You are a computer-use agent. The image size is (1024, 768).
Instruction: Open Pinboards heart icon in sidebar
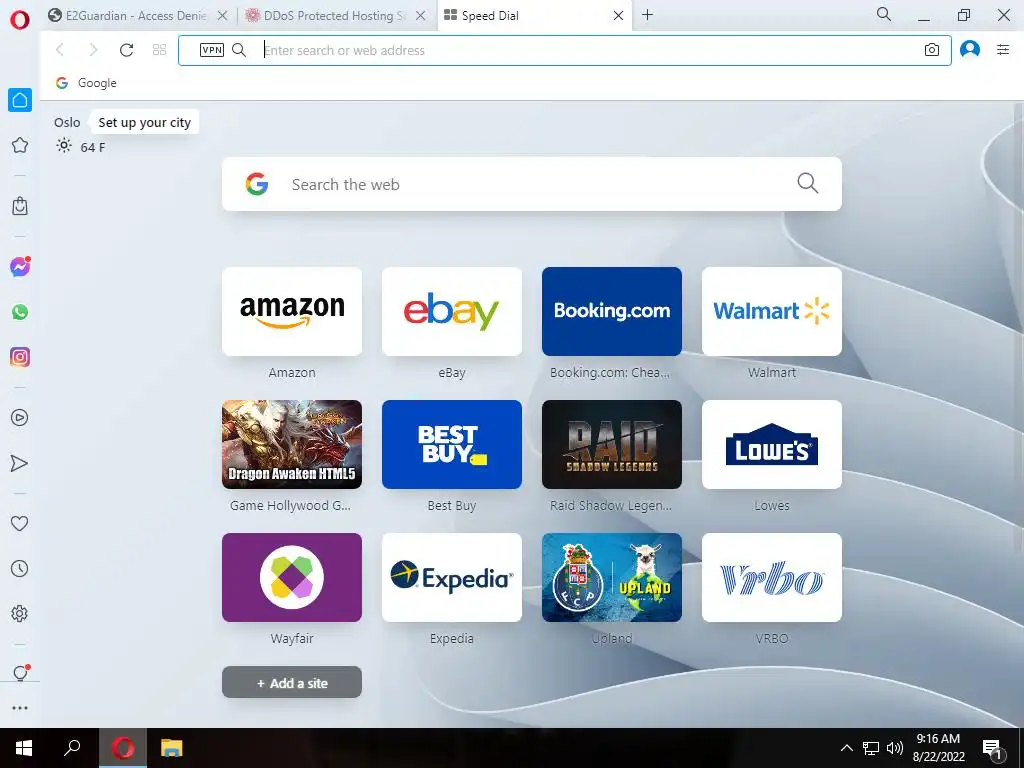point(20,523)
